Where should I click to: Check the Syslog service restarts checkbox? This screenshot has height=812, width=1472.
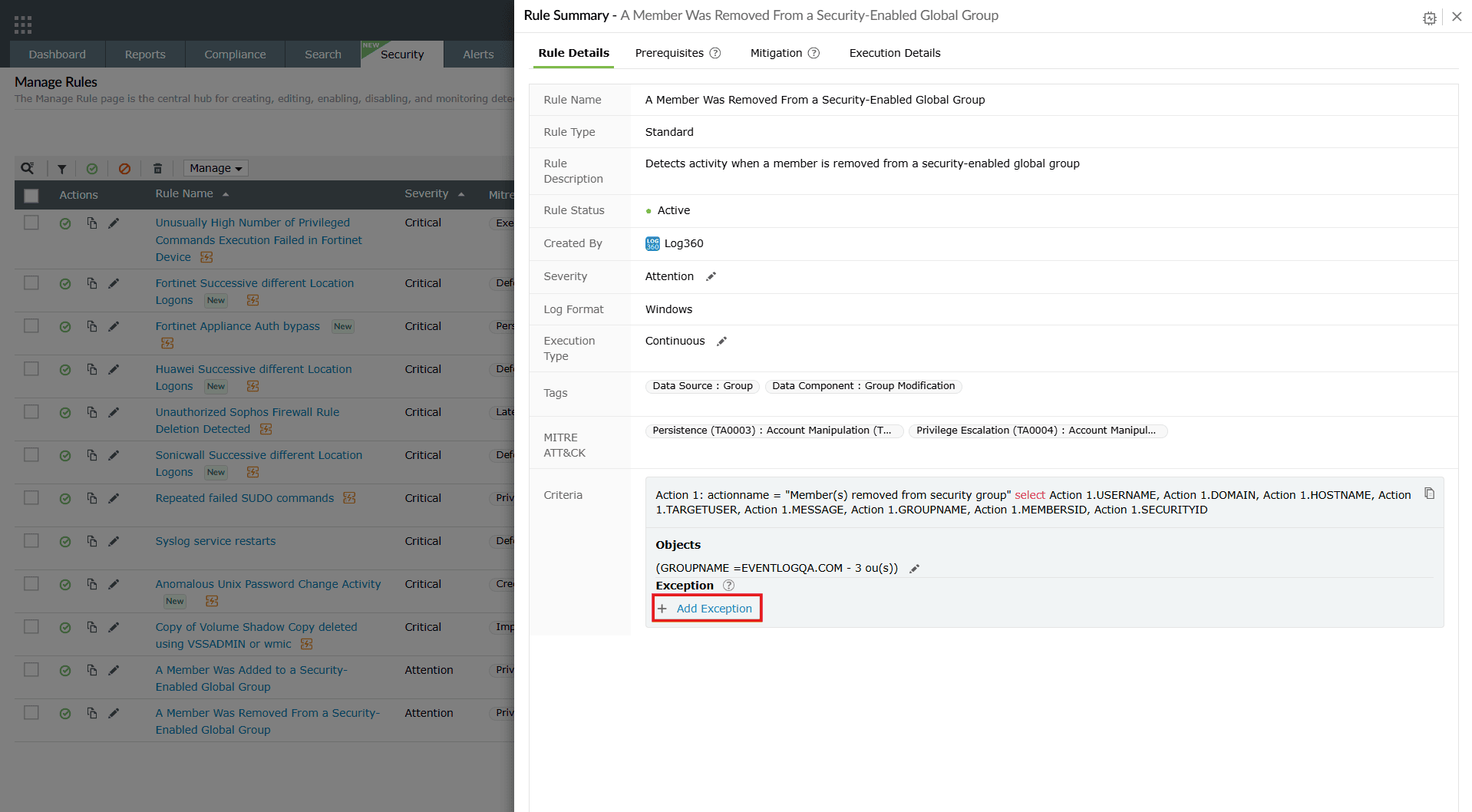point(31,540)
